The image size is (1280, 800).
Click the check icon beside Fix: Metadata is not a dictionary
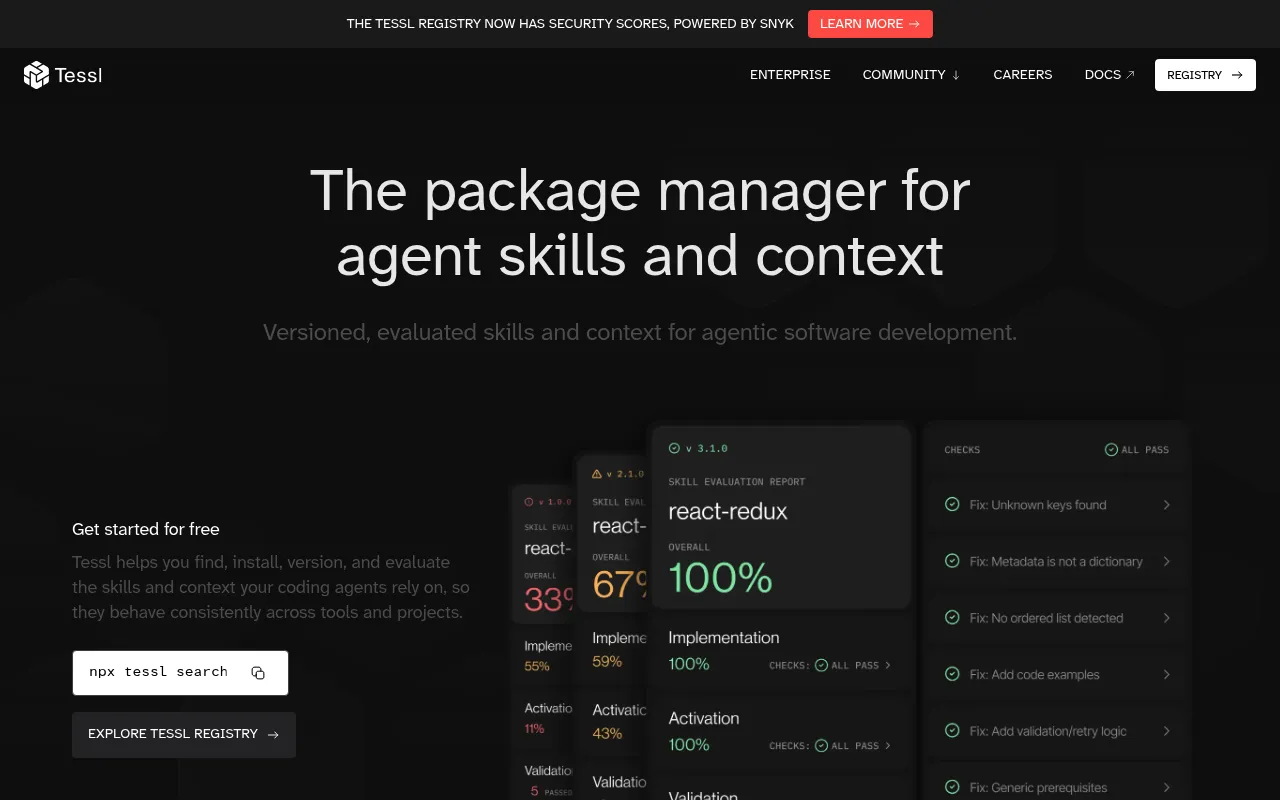(952, 562)
